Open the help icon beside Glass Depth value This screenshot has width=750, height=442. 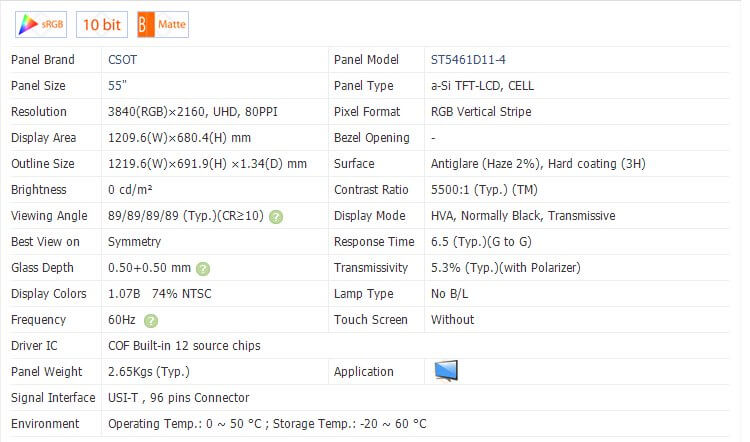pyautogui.click(x=203, y=268)
